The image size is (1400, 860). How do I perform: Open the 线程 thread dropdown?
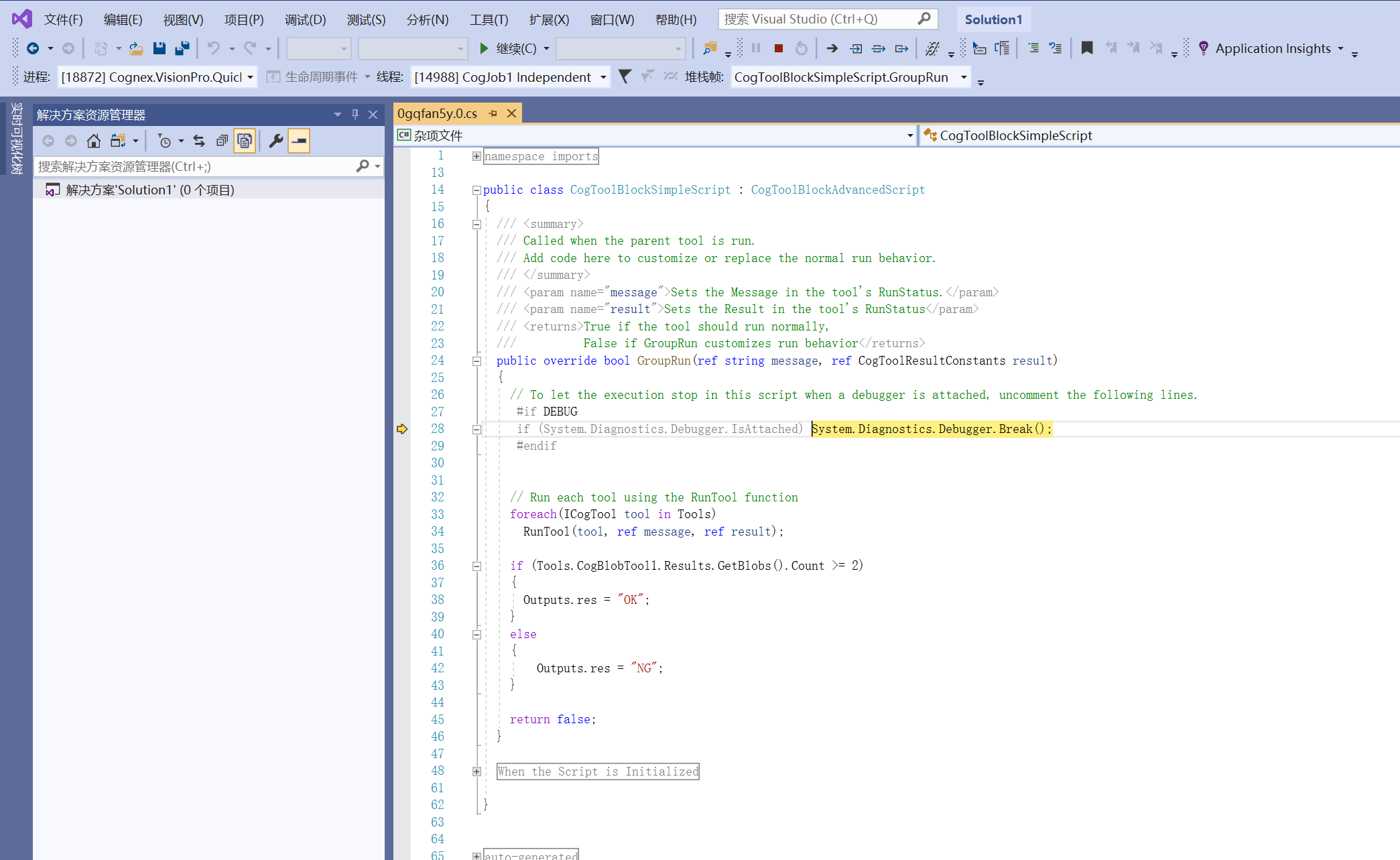point(602,77)
